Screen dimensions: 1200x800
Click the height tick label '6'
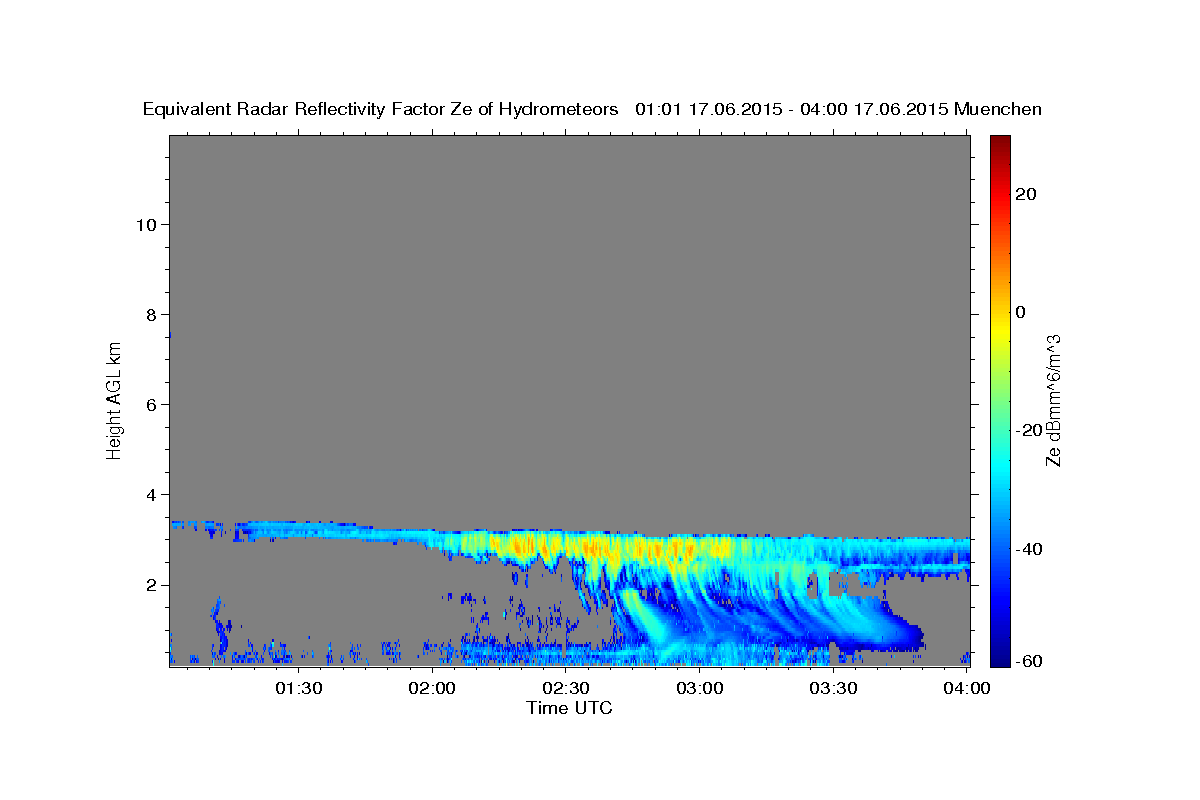tap(150, 404)
